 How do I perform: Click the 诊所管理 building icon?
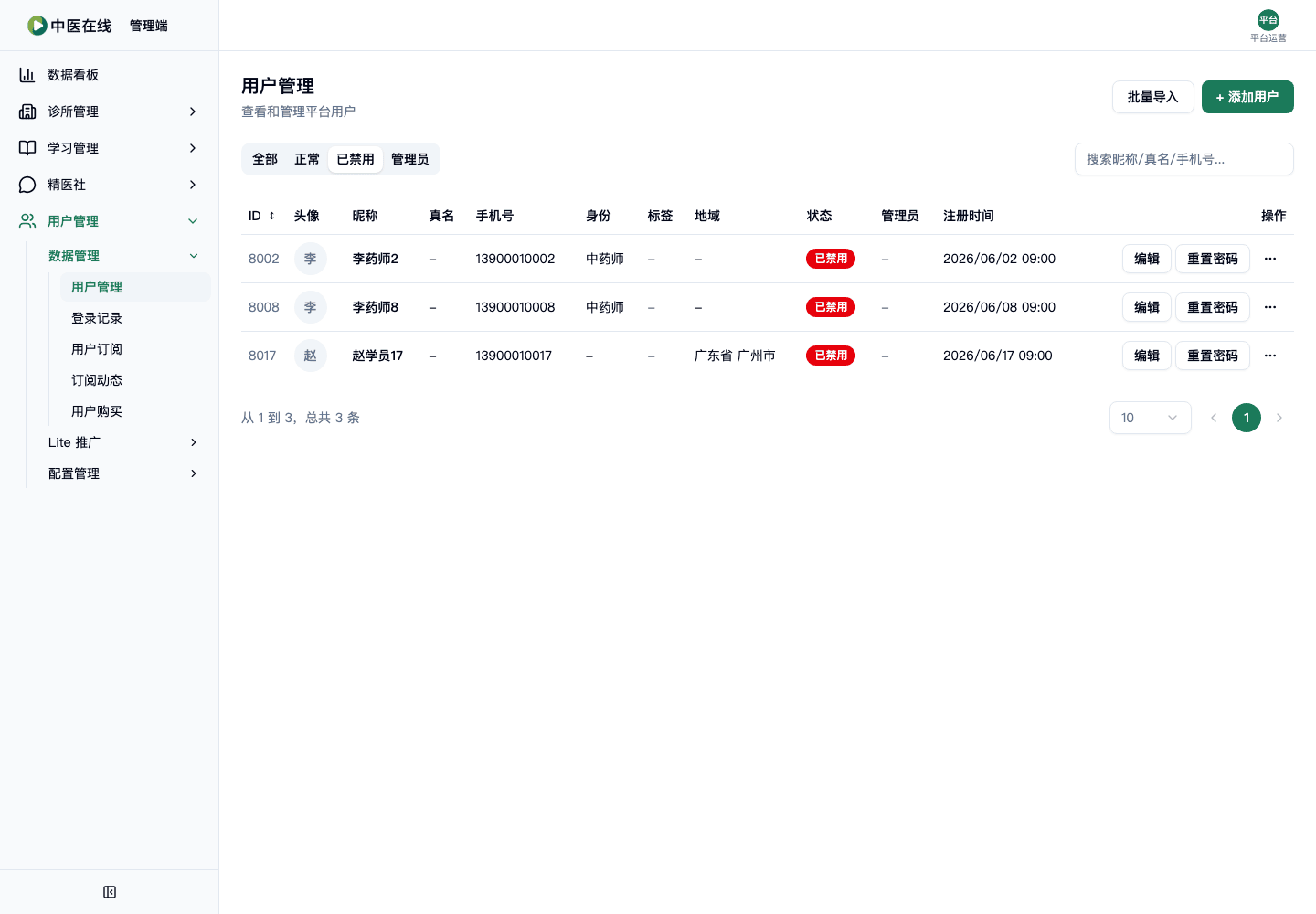(27, 112)
